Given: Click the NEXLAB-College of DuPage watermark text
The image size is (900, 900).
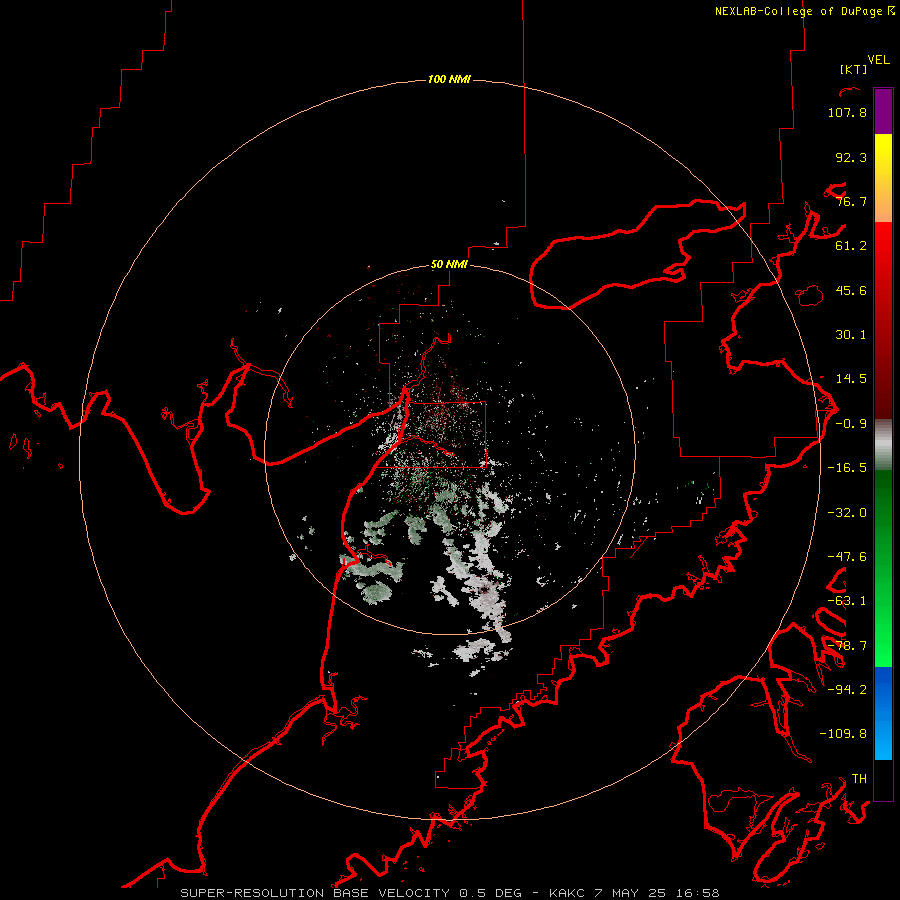Looking at the screenshot, I should (804, 11).
